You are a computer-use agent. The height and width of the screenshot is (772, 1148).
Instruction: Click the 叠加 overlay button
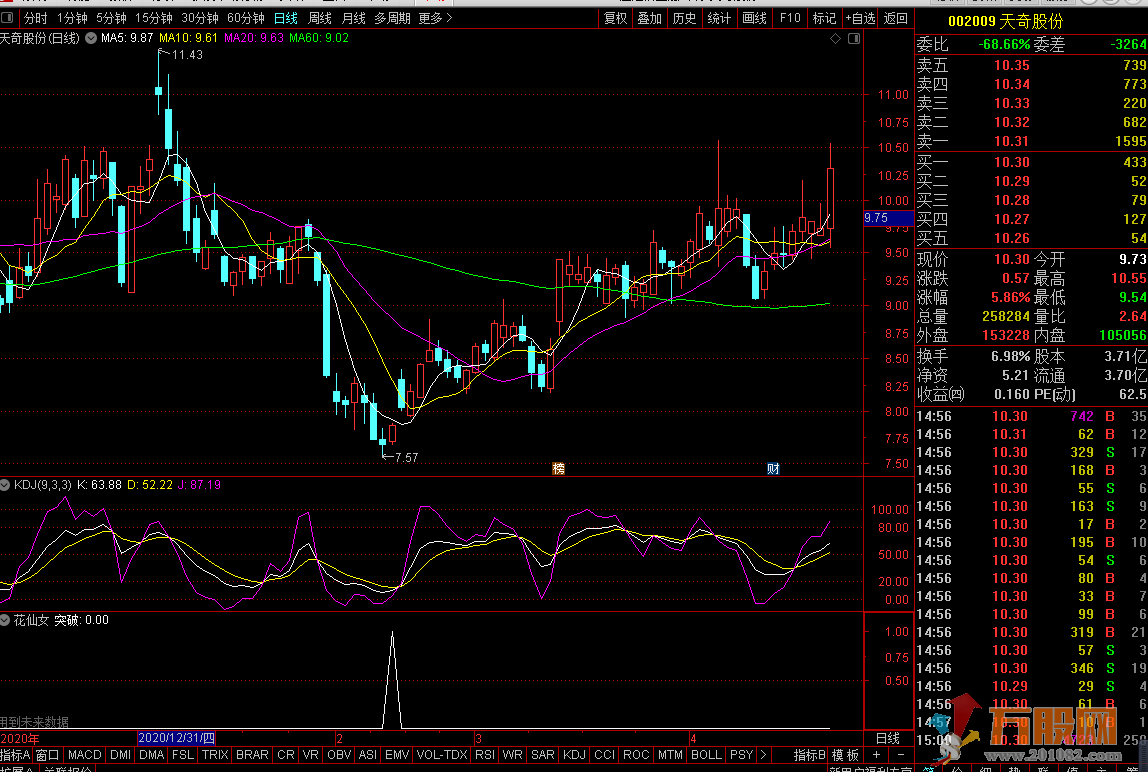click(x=650, y=18)
